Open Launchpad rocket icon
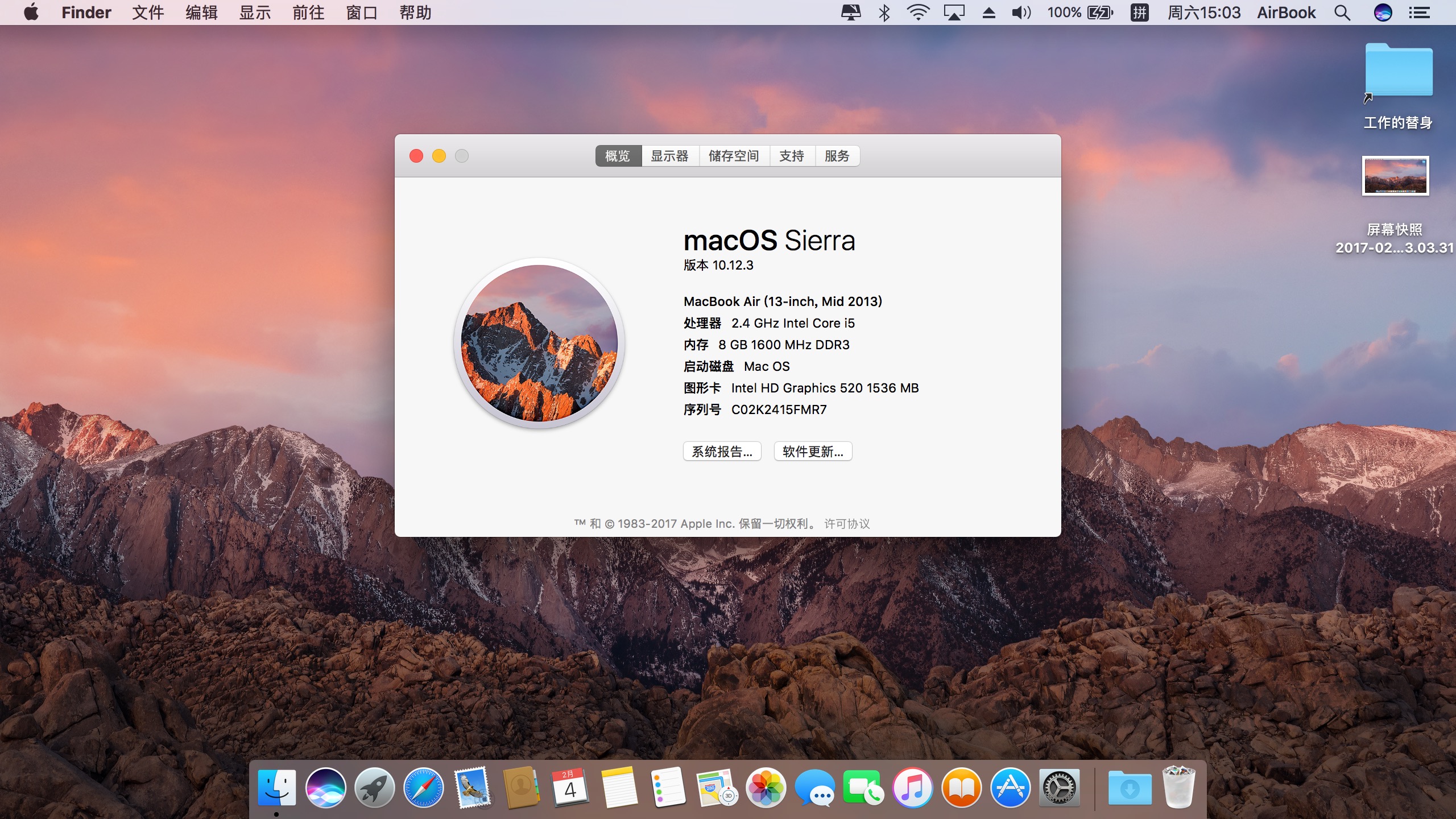 pos(374,787)
